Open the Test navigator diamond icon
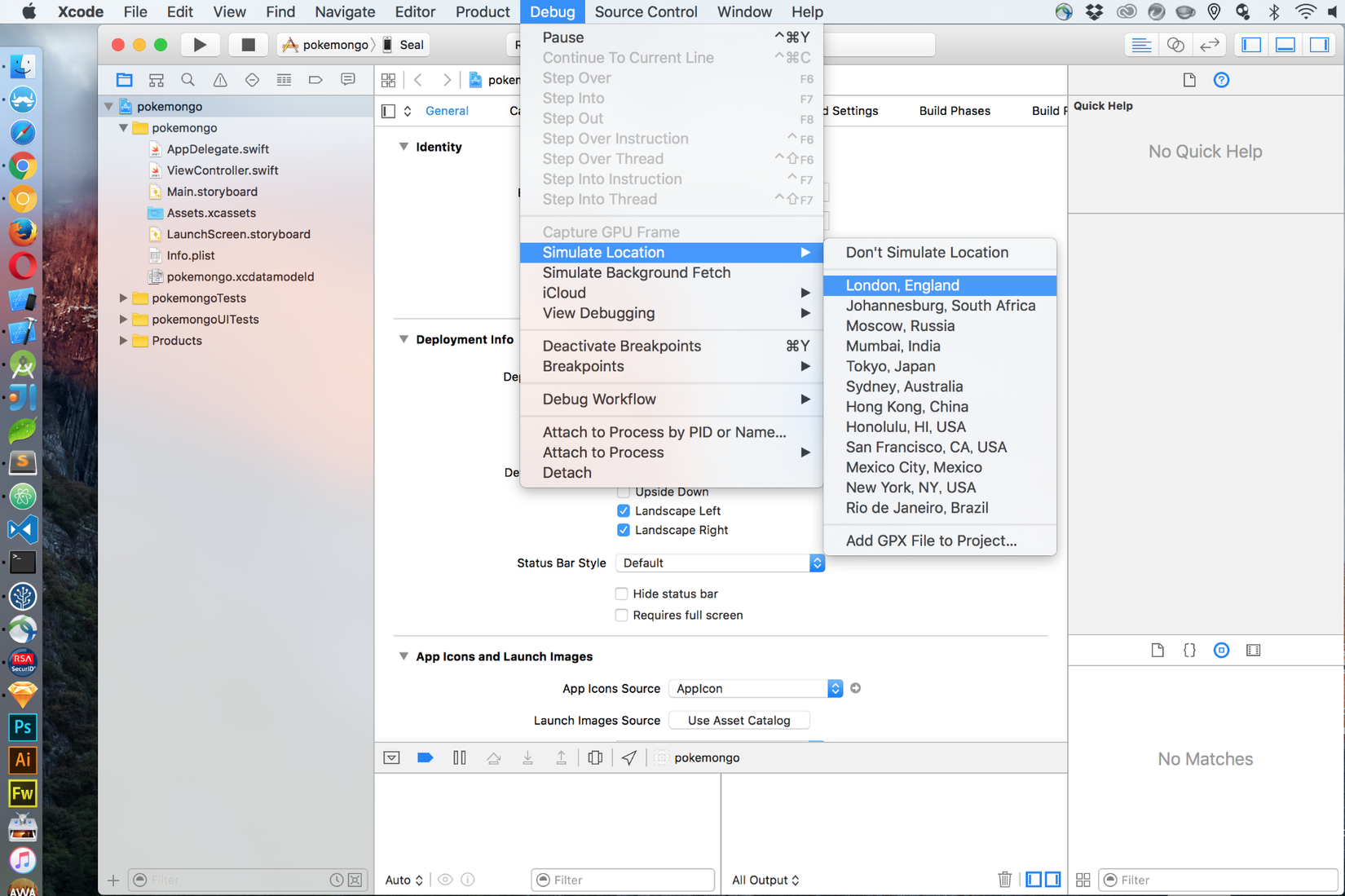Screen dimensions: 1345x896 [x=252, y=80]
